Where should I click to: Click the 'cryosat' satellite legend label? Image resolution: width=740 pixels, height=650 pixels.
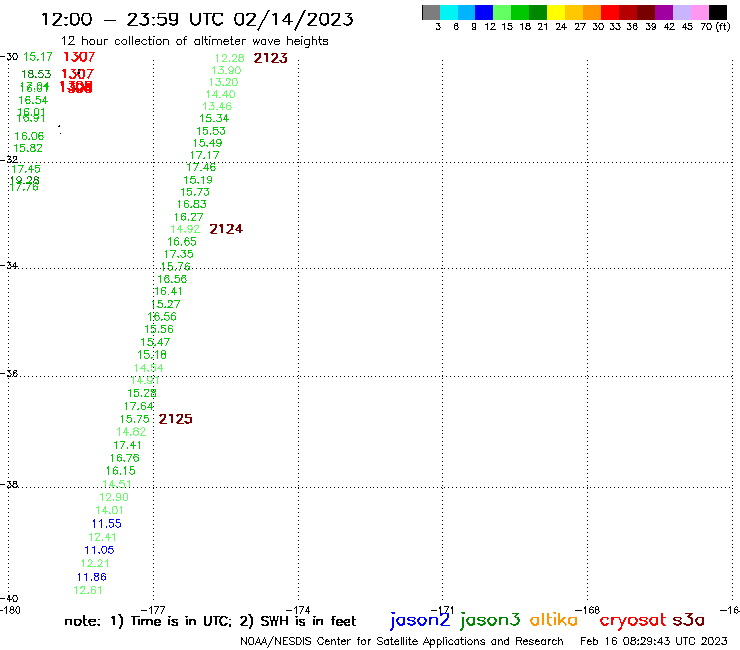[633, 620]
